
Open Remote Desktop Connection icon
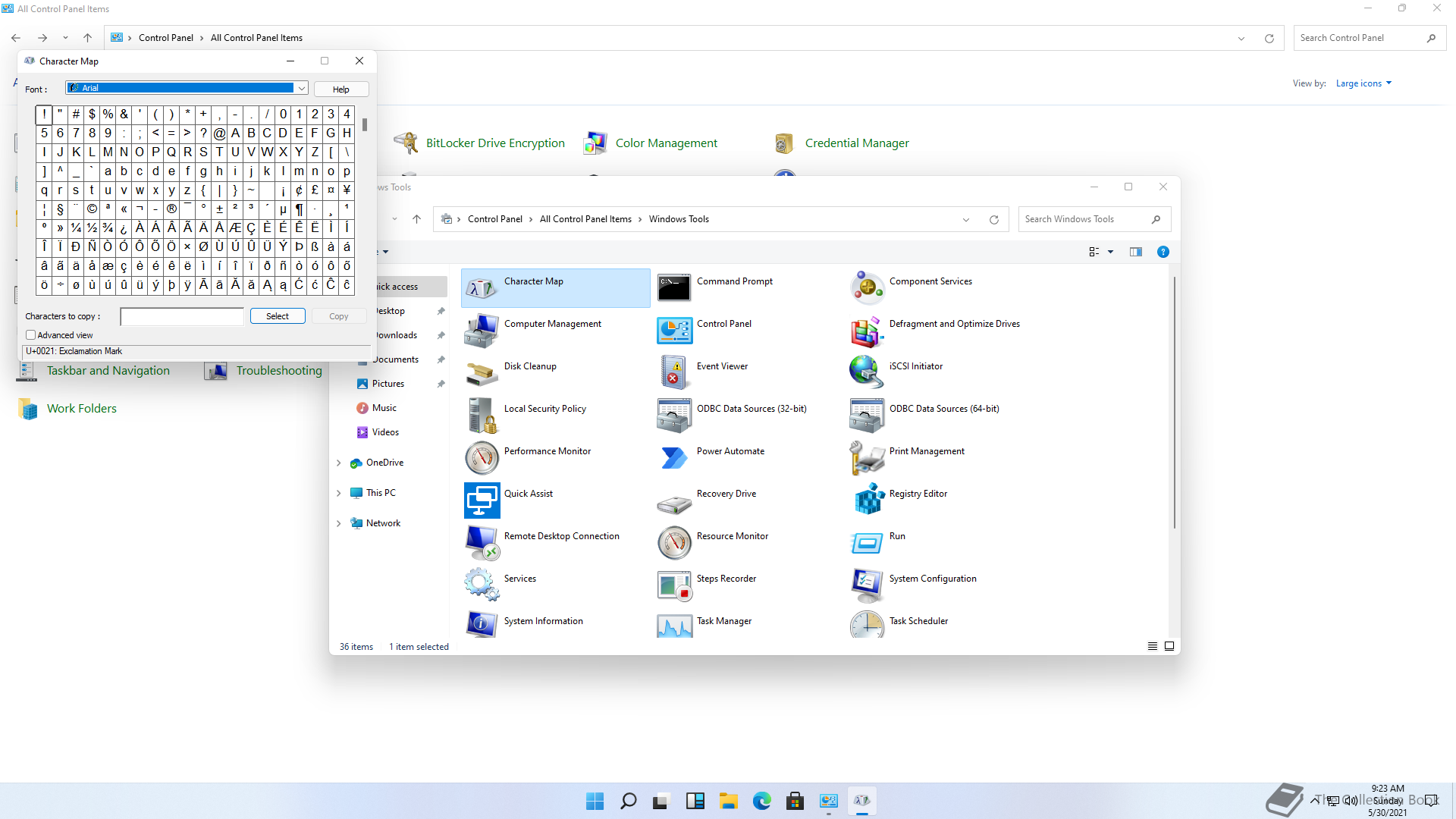[482, 543]
